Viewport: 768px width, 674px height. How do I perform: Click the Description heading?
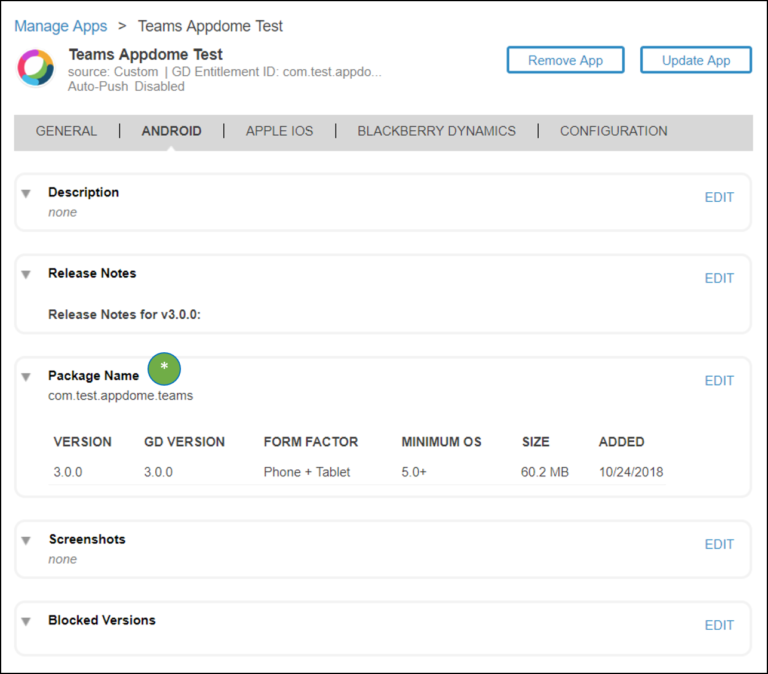(83, 192)
